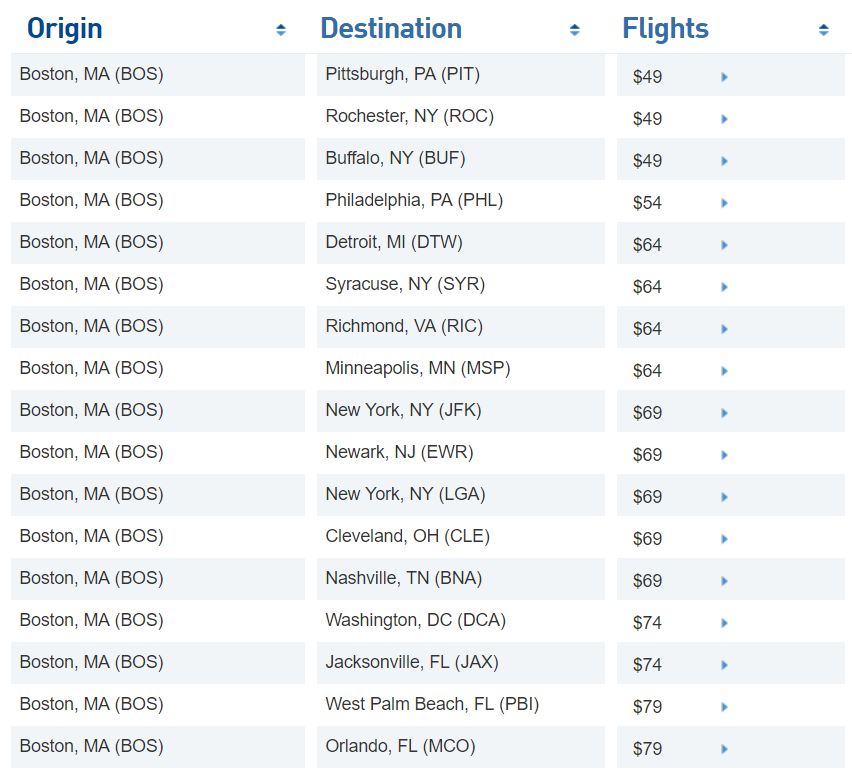Click the $74 fare for Jacksonville

647,665
